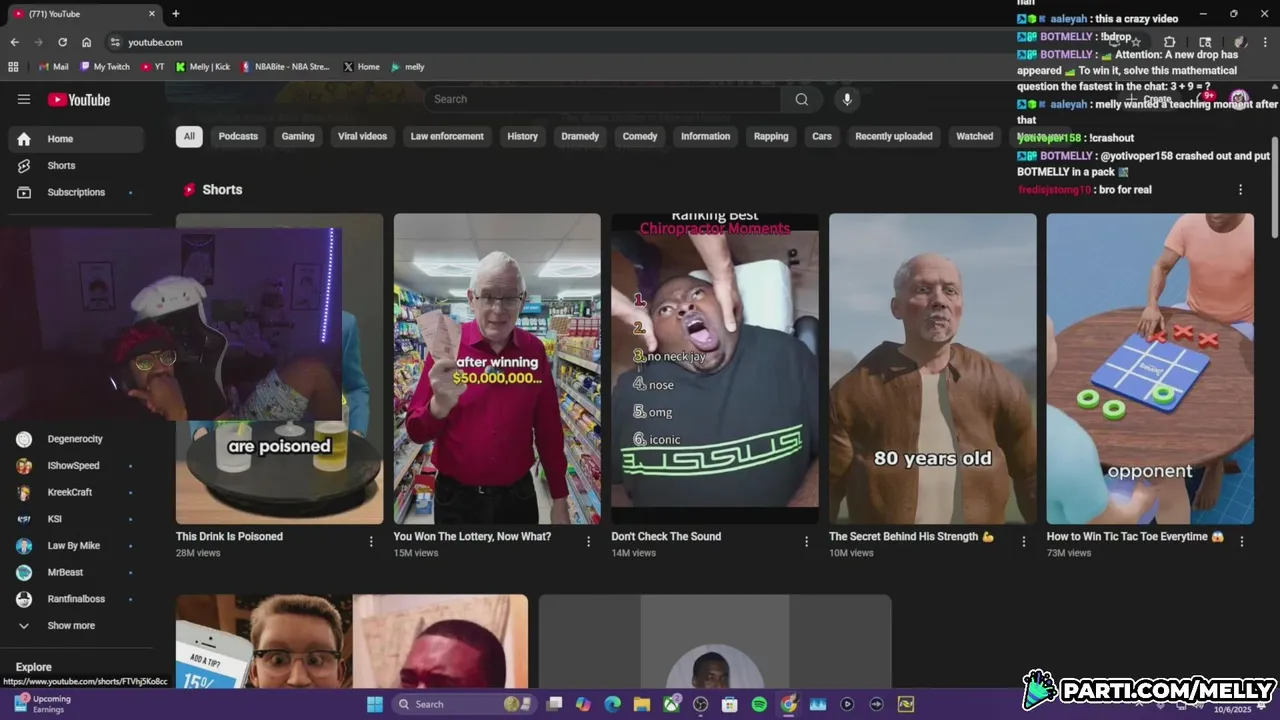The image size is (1280, 720).
Task: Start voice search with the microphone icon
Action: coord(847,99)
